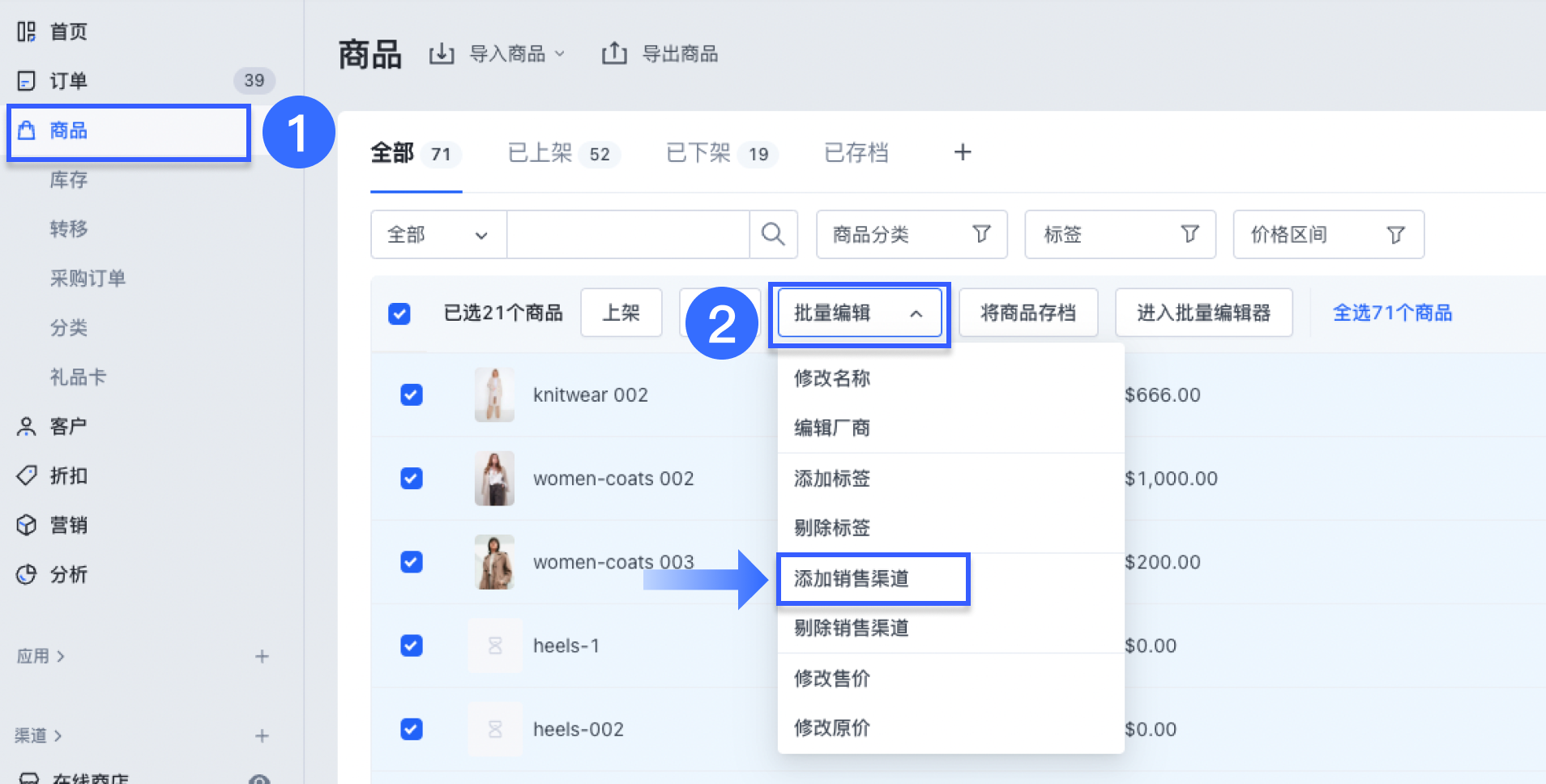Viewport: 1546px width, 784px height.
Task: Click into the product search input field
Action: 628,235
